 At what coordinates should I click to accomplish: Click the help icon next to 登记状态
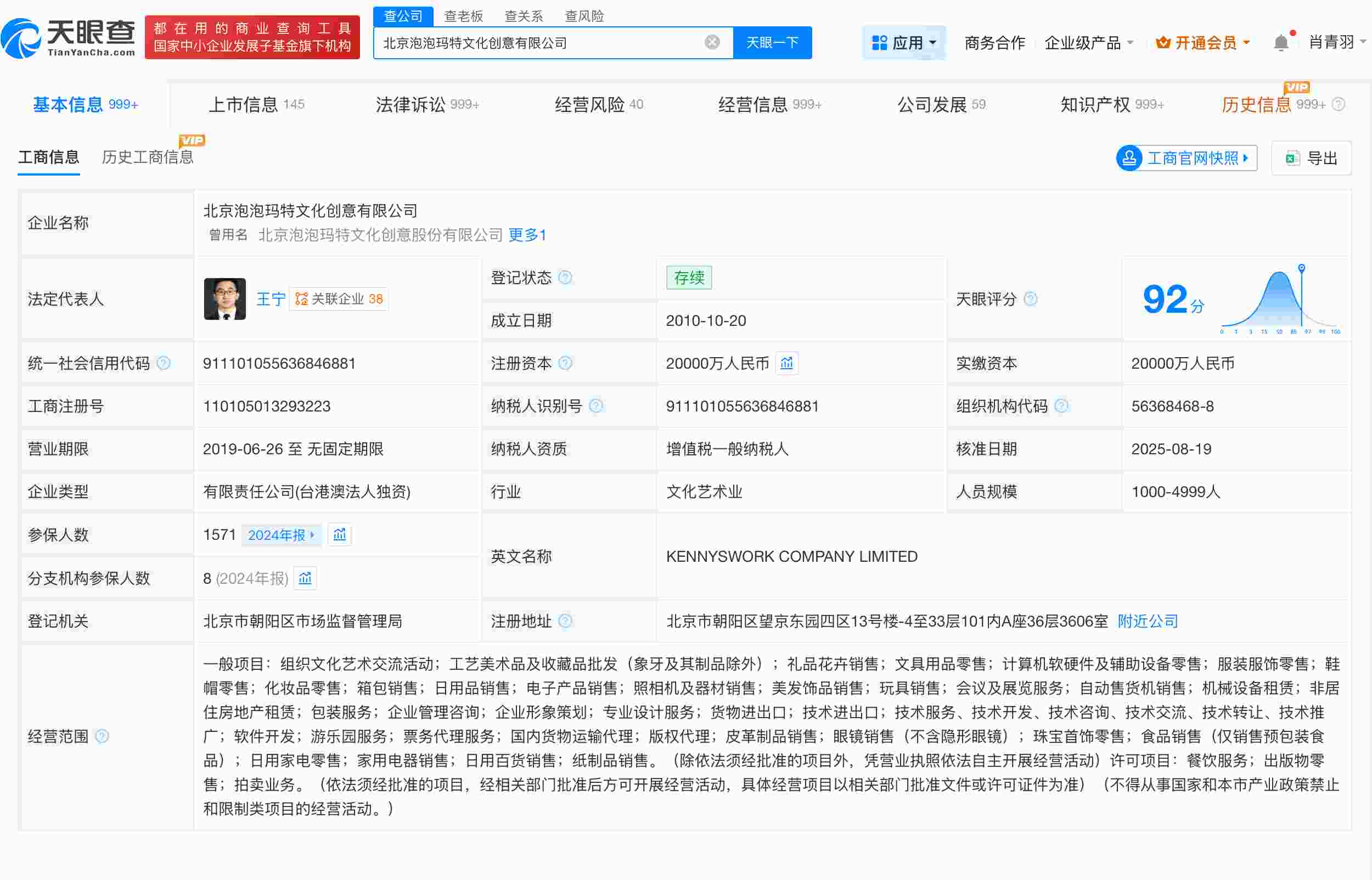[x=566, y=278]
